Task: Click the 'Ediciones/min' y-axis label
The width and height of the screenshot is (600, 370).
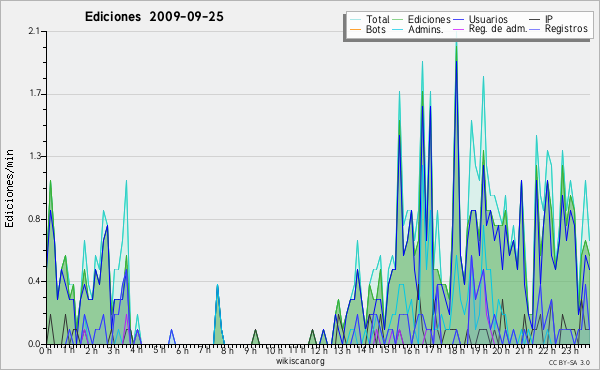Action: point(9,188)
